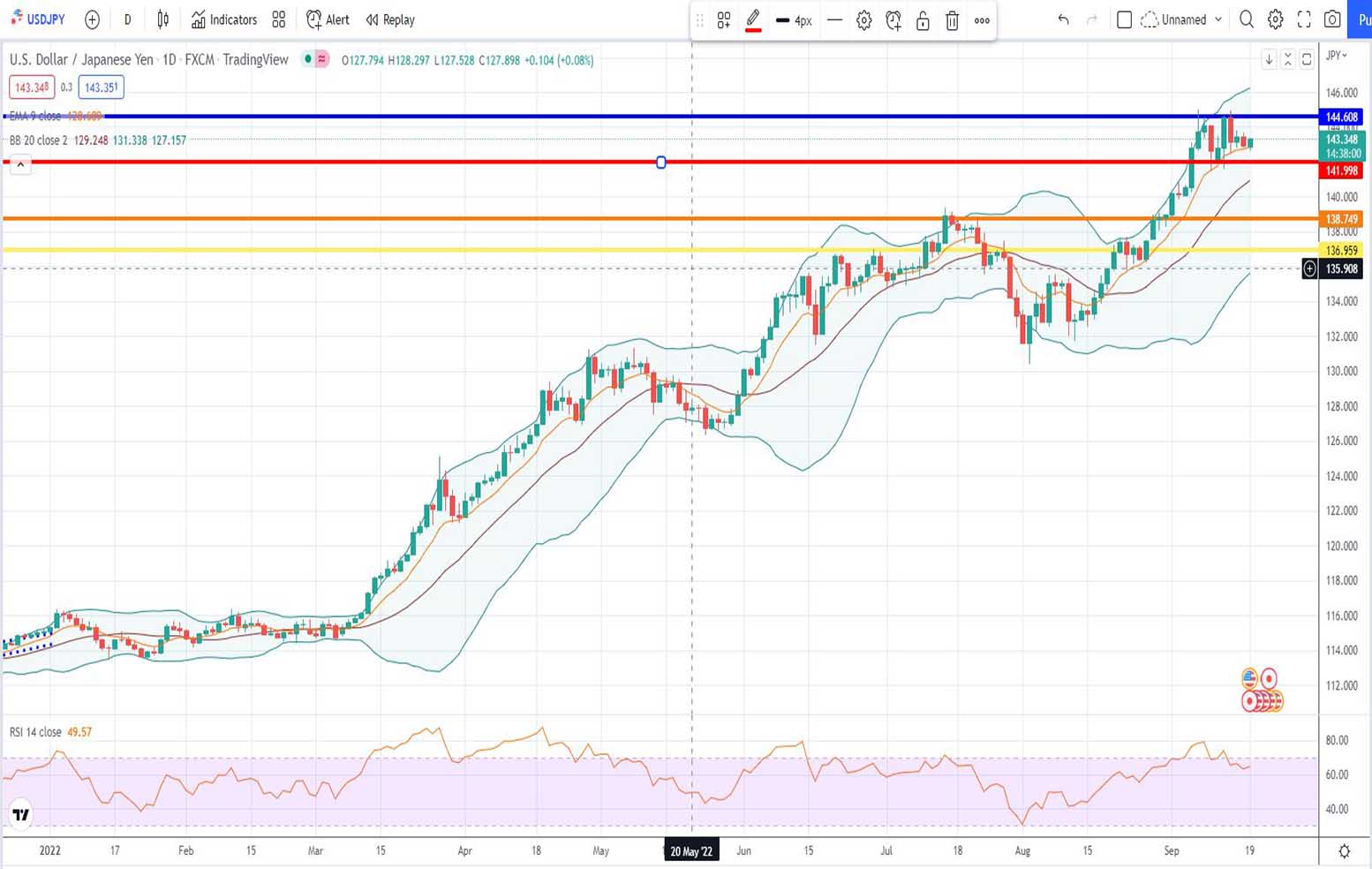Add alert on the selected drawing
Viewport: 1372px width, 869px height.
pyautogui.click(x=893, y=20)
